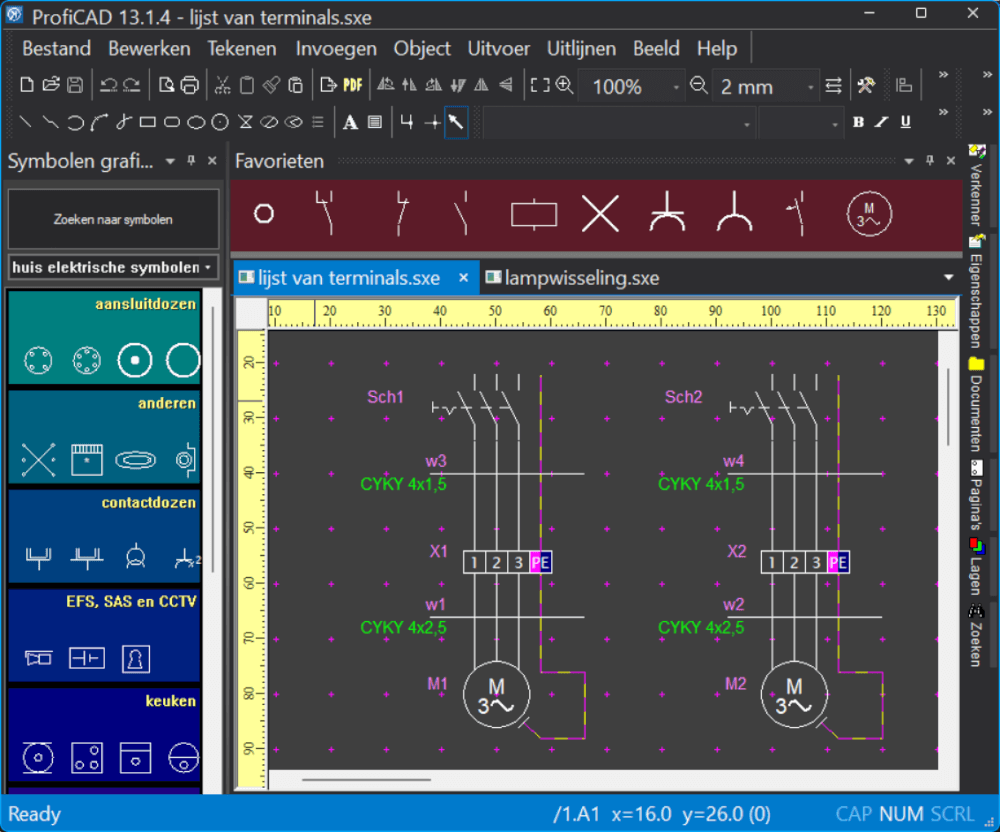This screenshot has height=832, width=1000.
Task: Open the Zoeken side panel
Action: coord(976,636)
